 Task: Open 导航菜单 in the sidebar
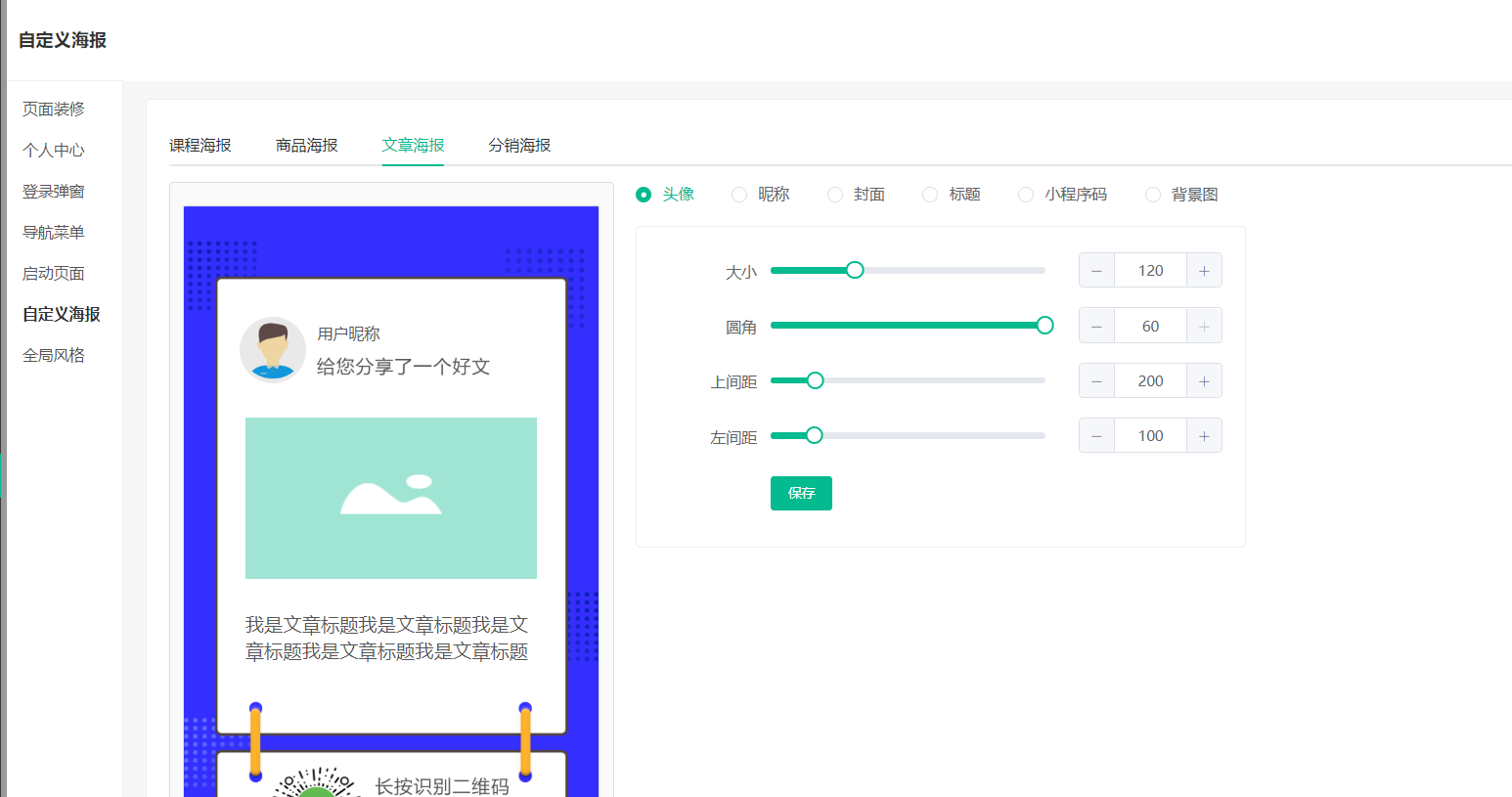54,232
